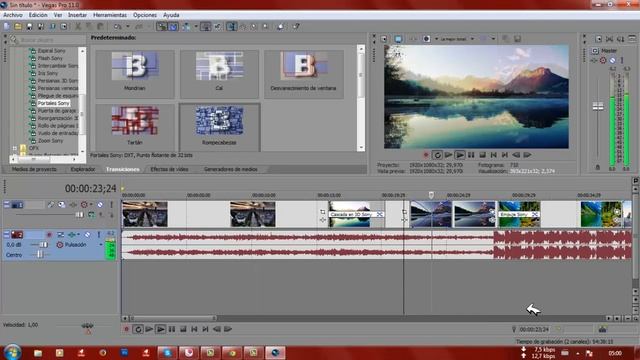Adjust the Master bus volume fader
Viewport: 640px width, 360px height.
coord(598,107)
